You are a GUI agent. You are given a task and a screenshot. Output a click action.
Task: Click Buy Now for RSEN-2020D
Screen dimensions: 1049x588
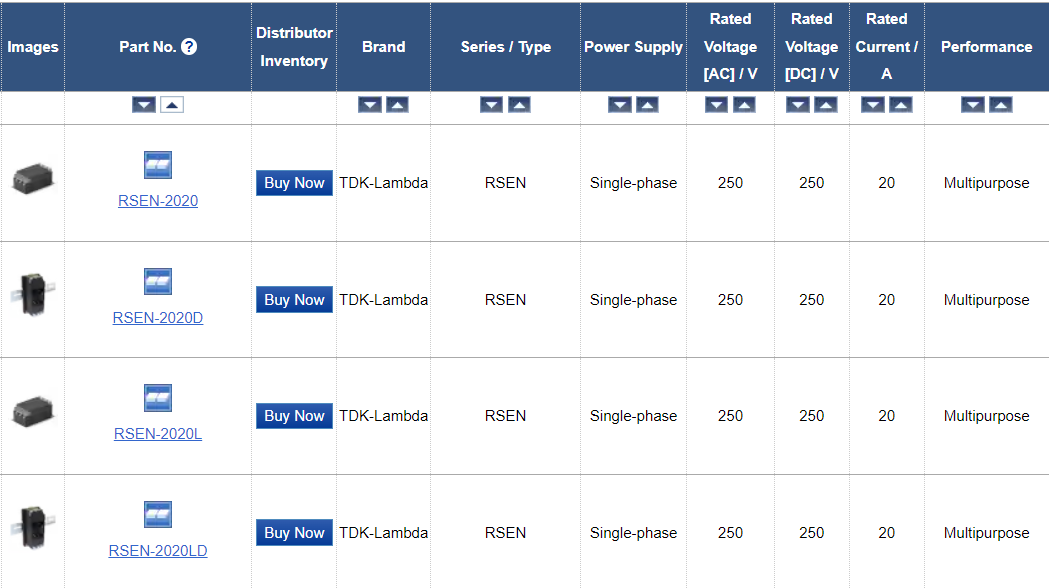tap(294, 300)
